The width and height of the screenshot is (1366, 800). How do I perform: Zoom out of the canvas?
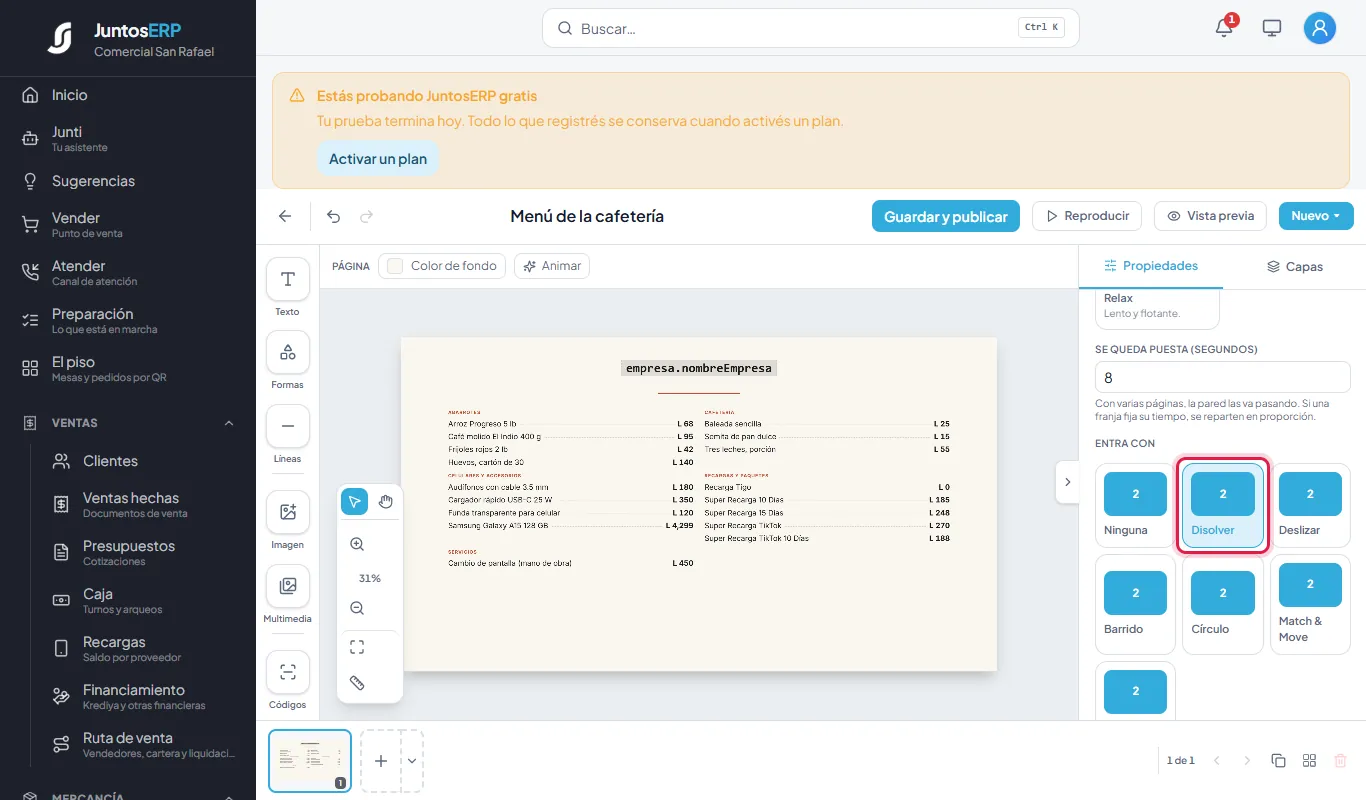357,608
